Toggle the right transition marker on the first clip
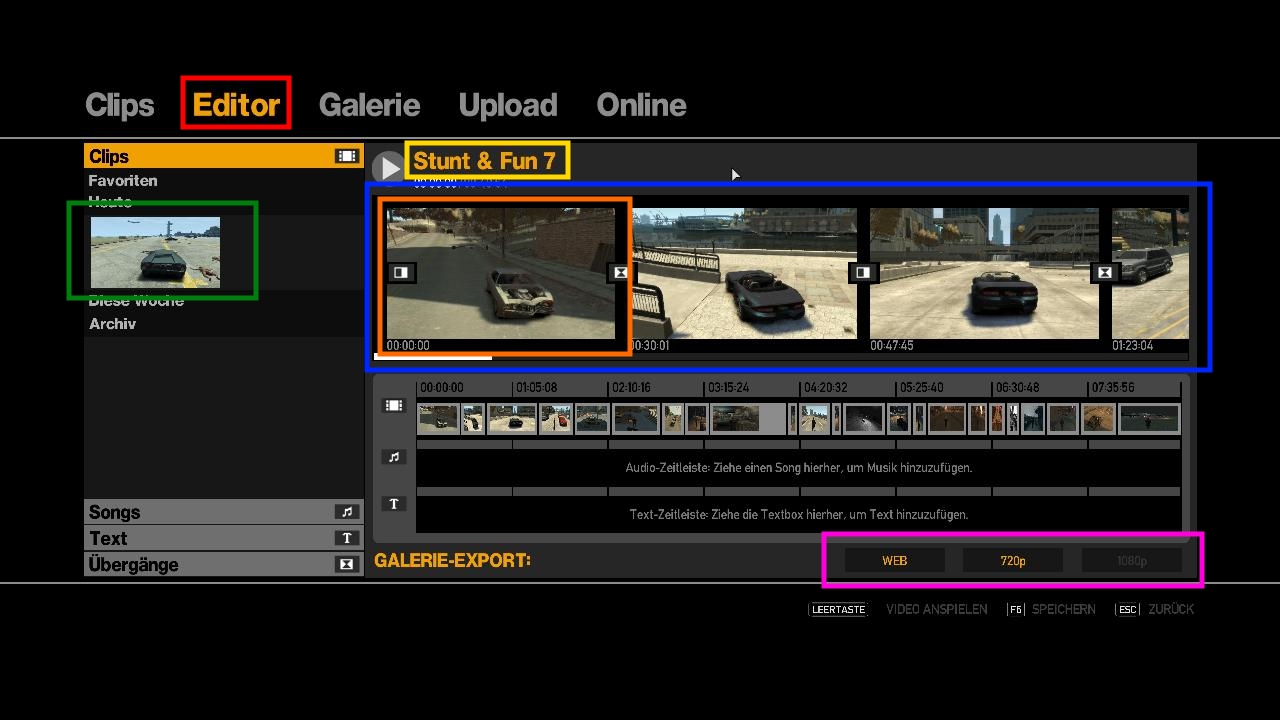Screen dimensions: 1280x720 [620, 272]
